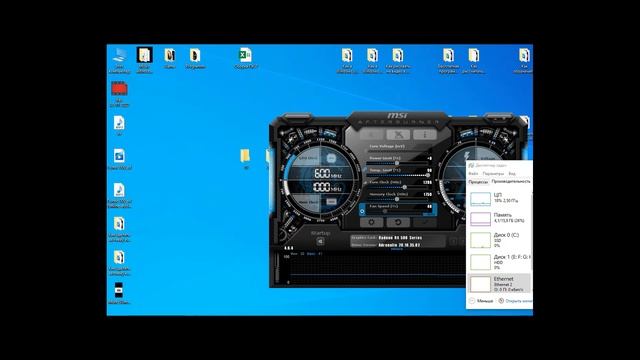Open the Вид menu in Task Manager

(512, 174)
